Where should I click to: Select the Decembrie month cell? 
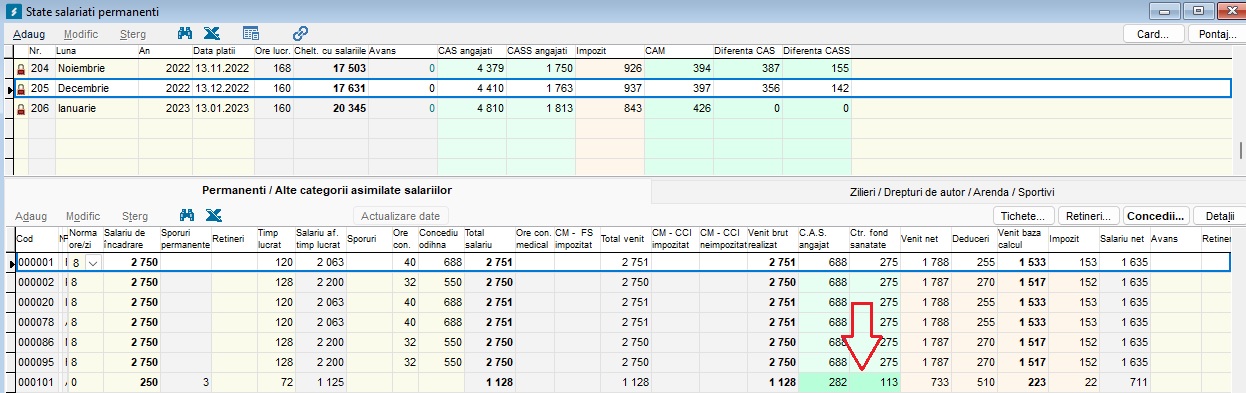point(97,88)
